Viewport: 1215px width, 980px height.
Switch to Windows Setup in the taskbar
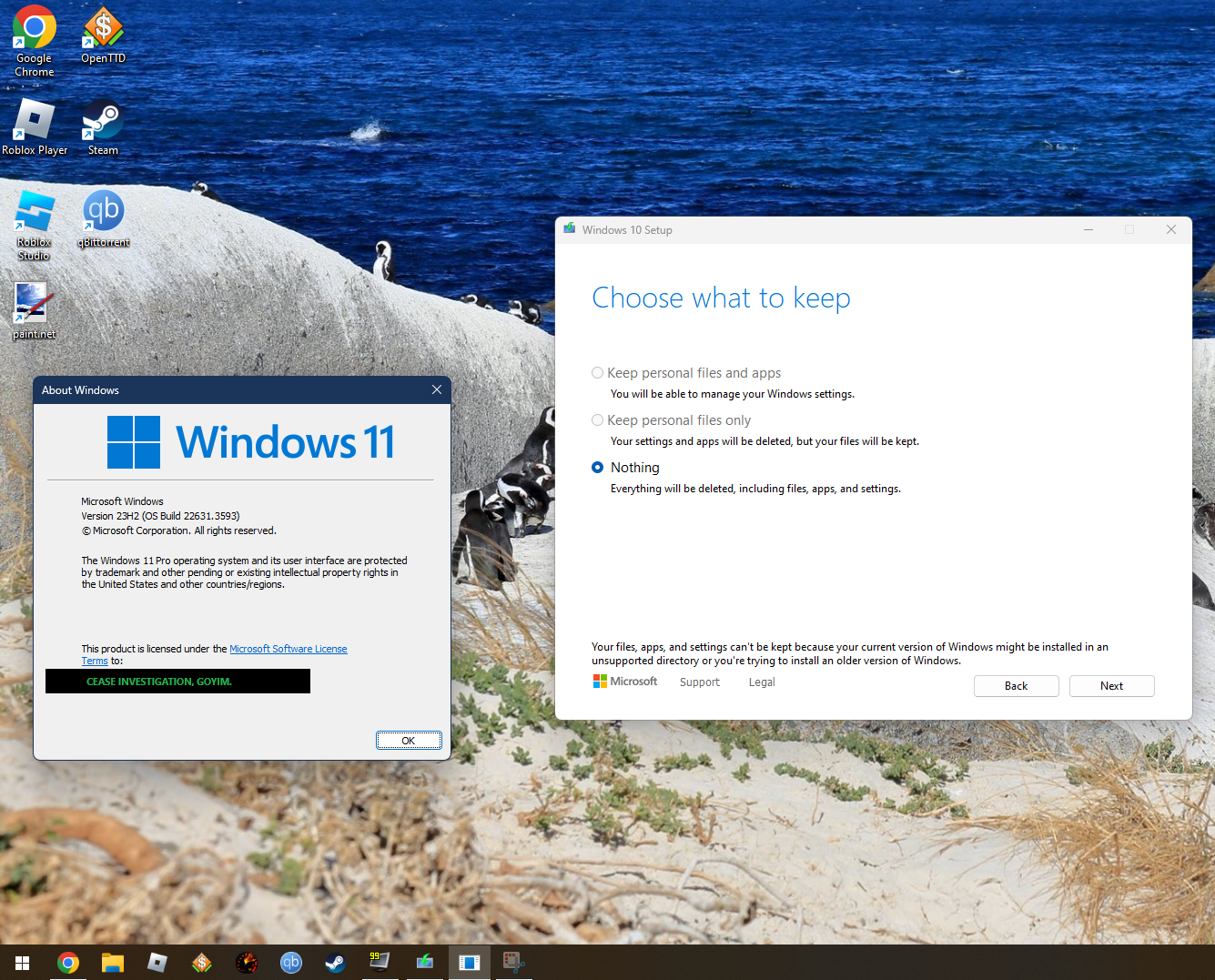point(425,963)
